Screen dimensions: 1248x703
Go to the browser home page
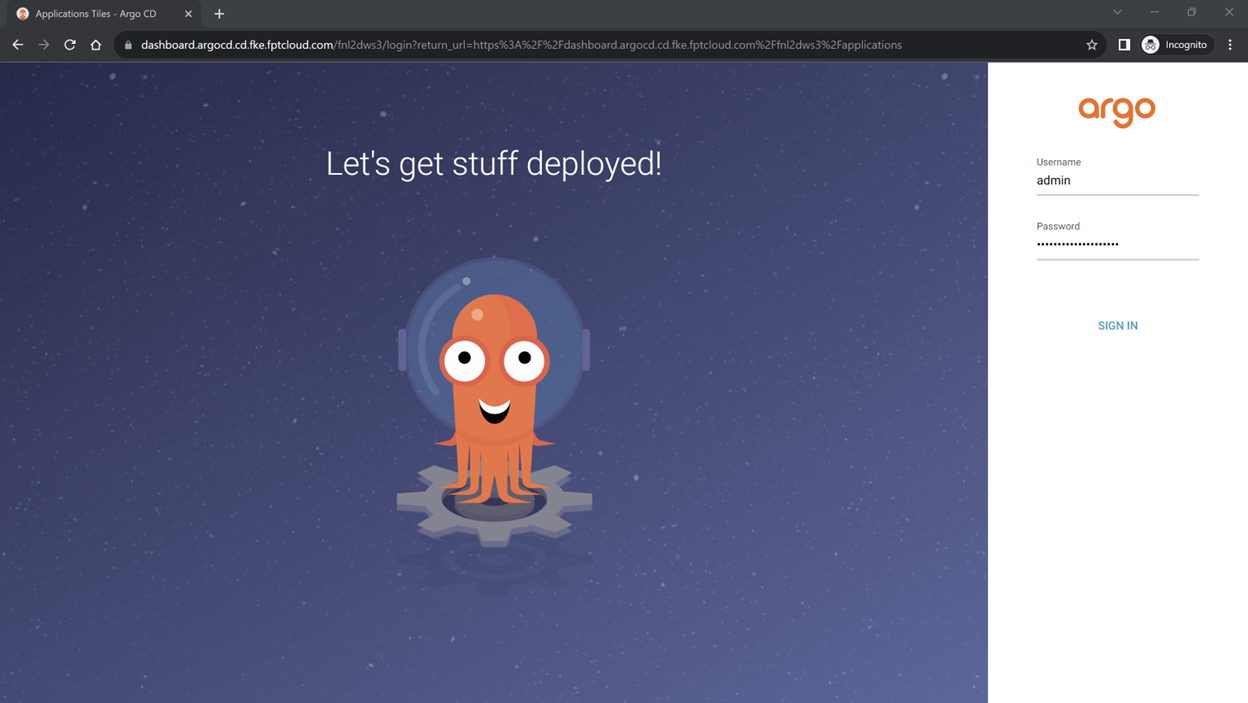tap(96, 45)
